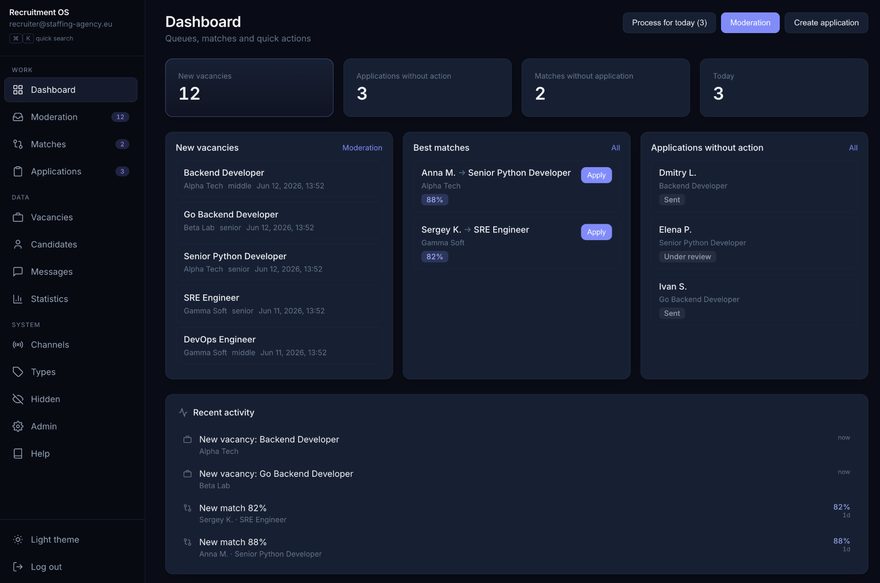Switch to Light theme
Viewport: 880px width, 583px height.
pos(71,540)
